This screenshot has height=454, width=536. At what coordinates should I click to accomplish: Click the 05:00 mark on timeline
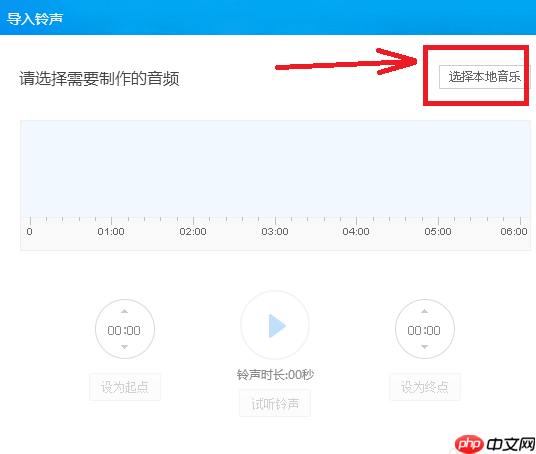point(438,231)
